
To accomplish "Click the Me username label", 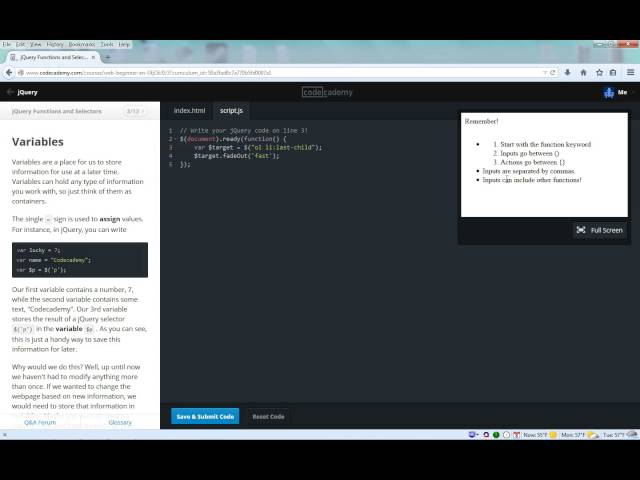I will [x=622, y=92].
